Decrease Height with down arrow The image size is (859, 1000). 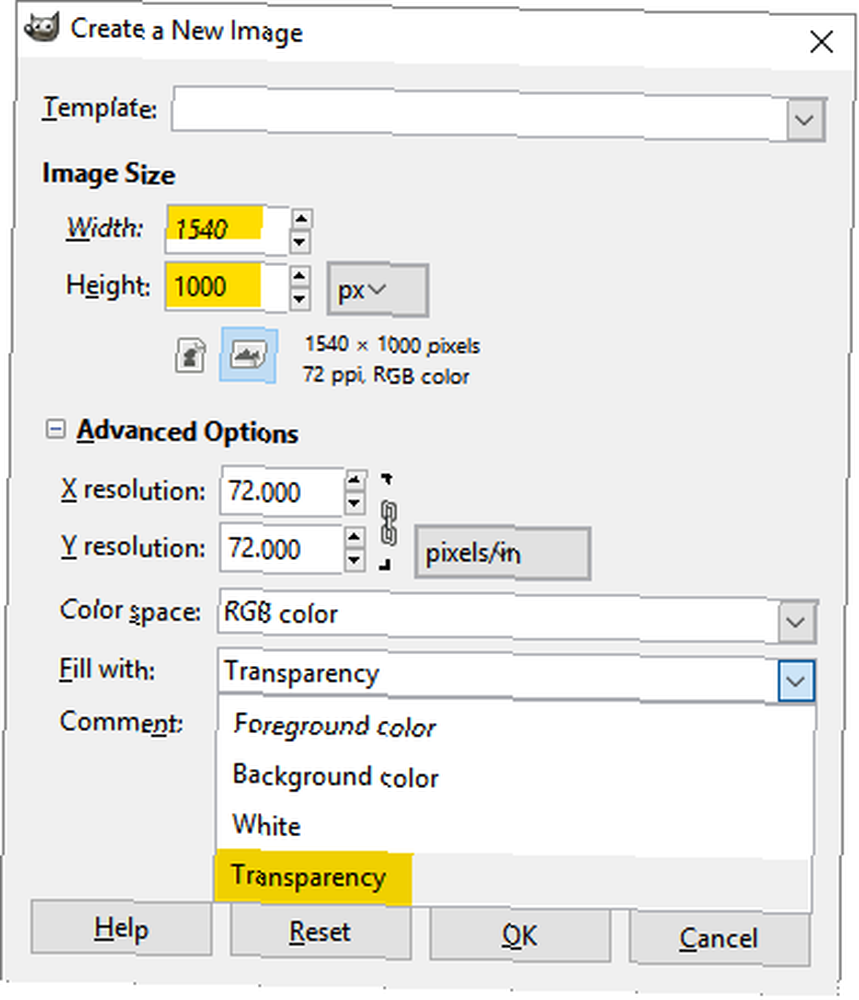coord(300,298)
